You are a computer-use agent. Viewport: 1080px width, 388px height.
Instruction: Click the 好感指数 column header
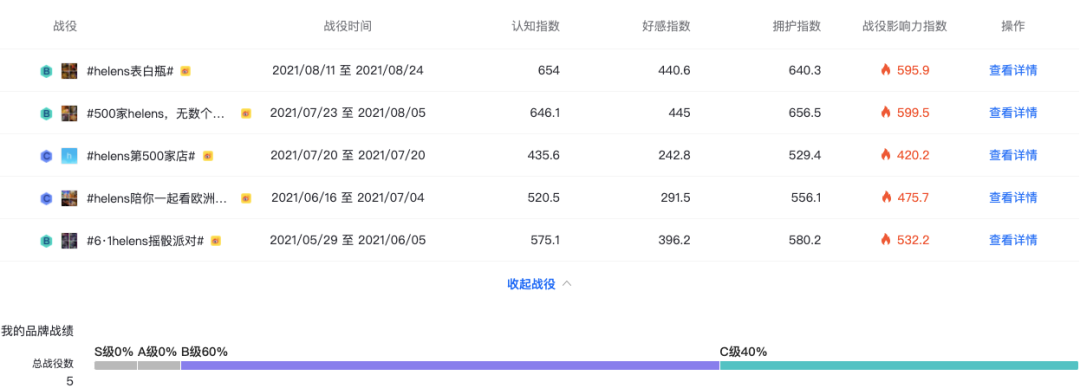point(666,26)
